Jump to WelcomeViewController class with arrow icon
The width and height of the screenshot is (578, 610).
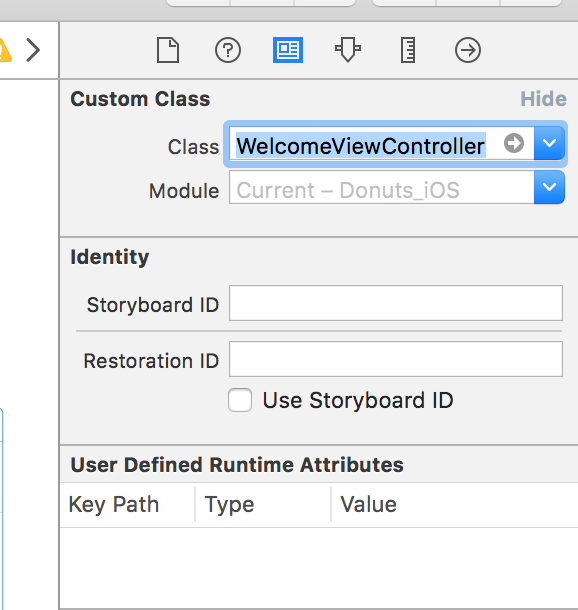coord(514,143)
